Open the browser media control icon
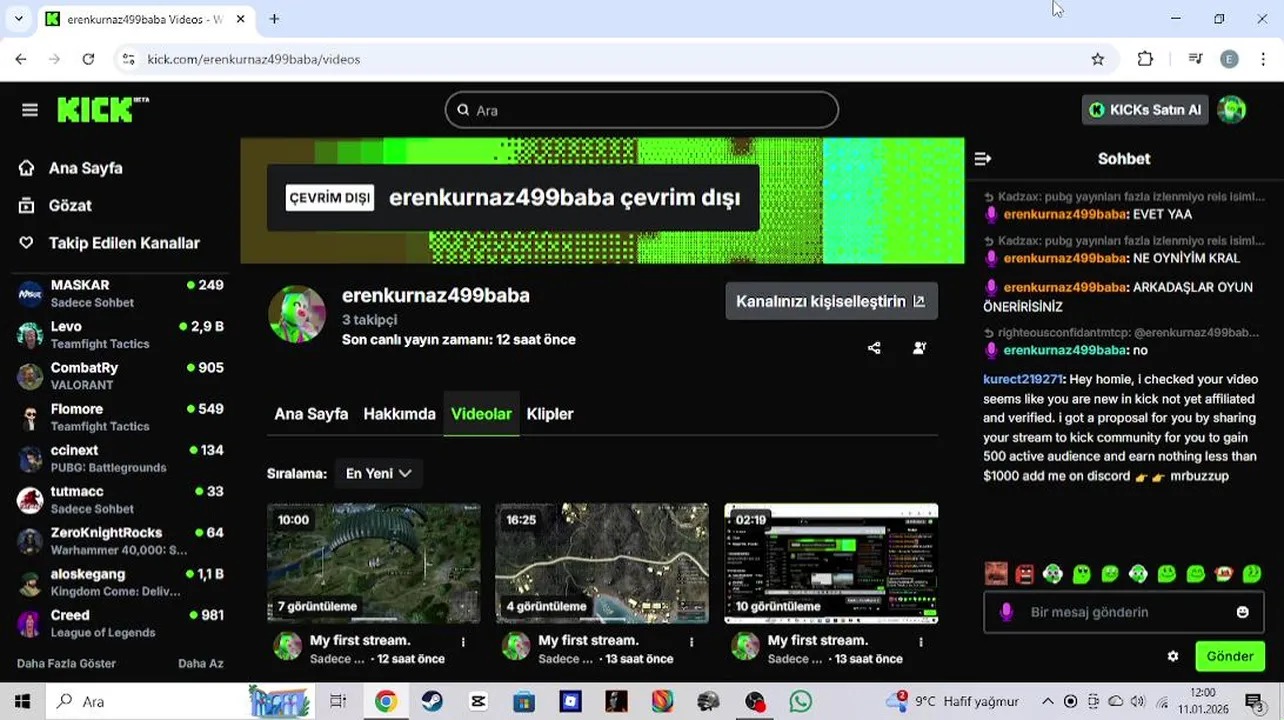 tap(1195, 59)
